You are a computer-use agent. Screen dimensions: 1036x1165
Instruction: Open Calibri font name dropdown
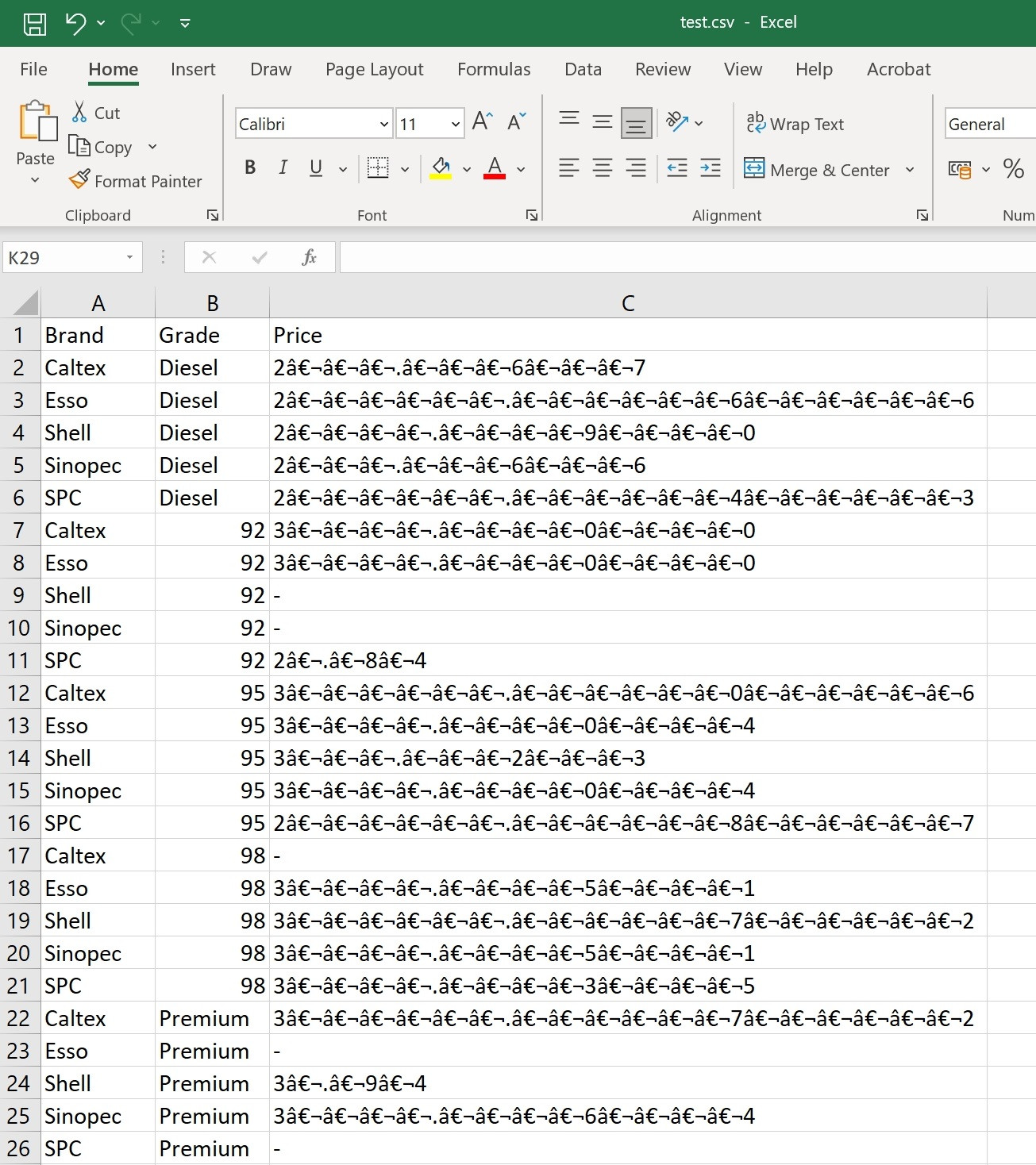(384, 124)
